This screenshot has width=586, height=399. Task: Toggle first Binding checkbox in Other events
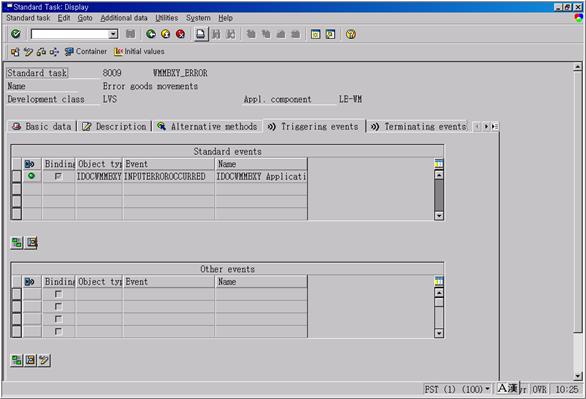(x=58, y=294)
